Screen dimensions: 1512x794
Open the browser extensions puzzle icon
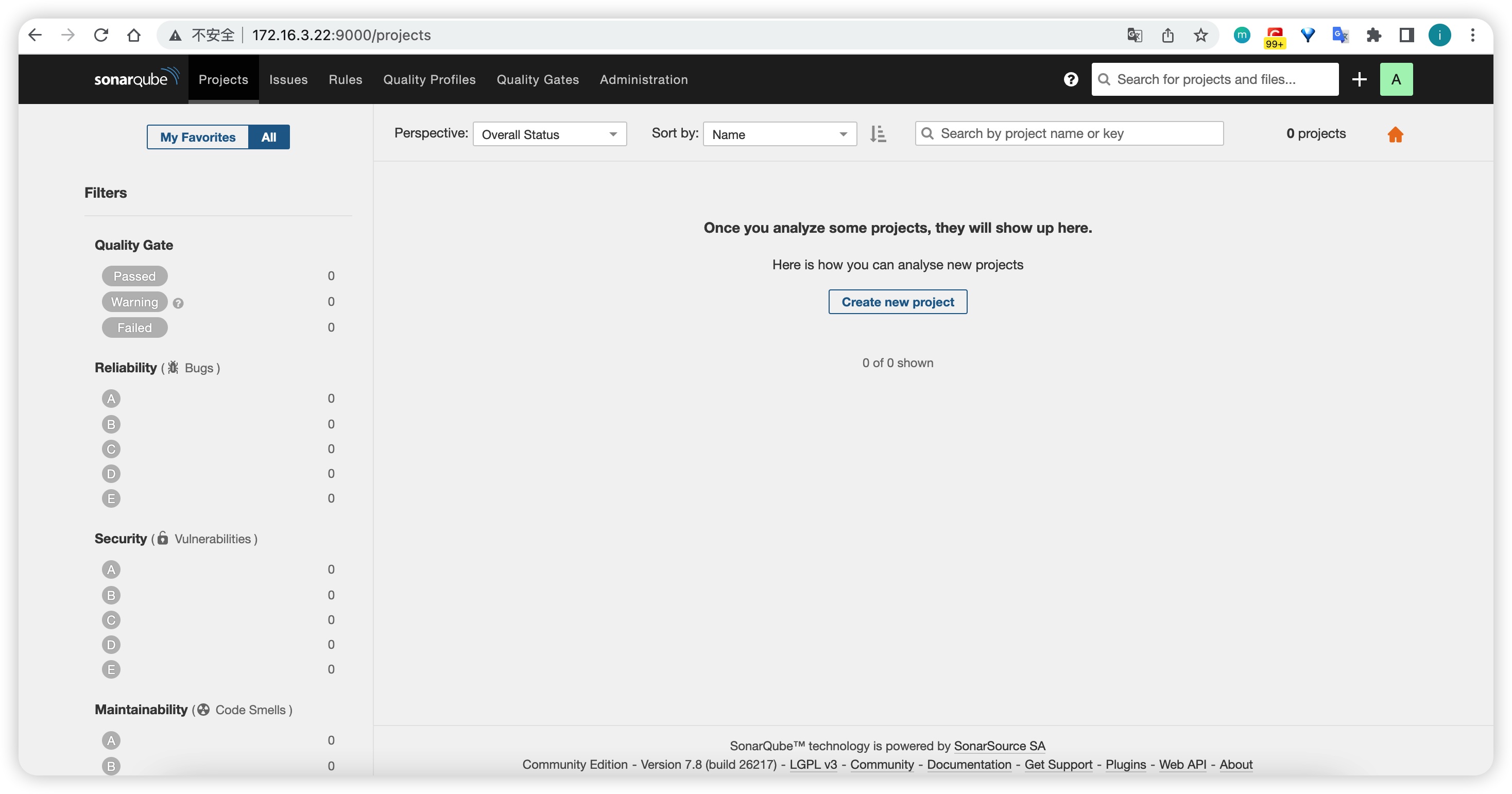(1373, 35)
